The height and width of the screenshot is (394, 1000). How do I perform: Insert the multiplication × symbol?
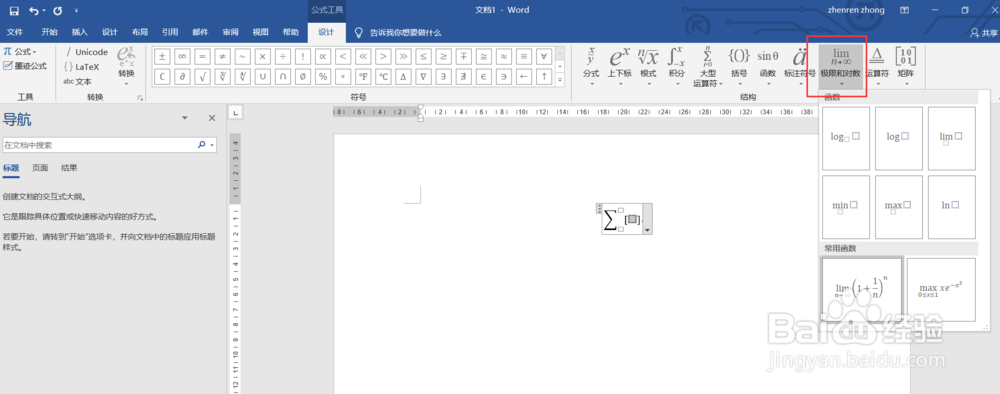coord(263,56)
